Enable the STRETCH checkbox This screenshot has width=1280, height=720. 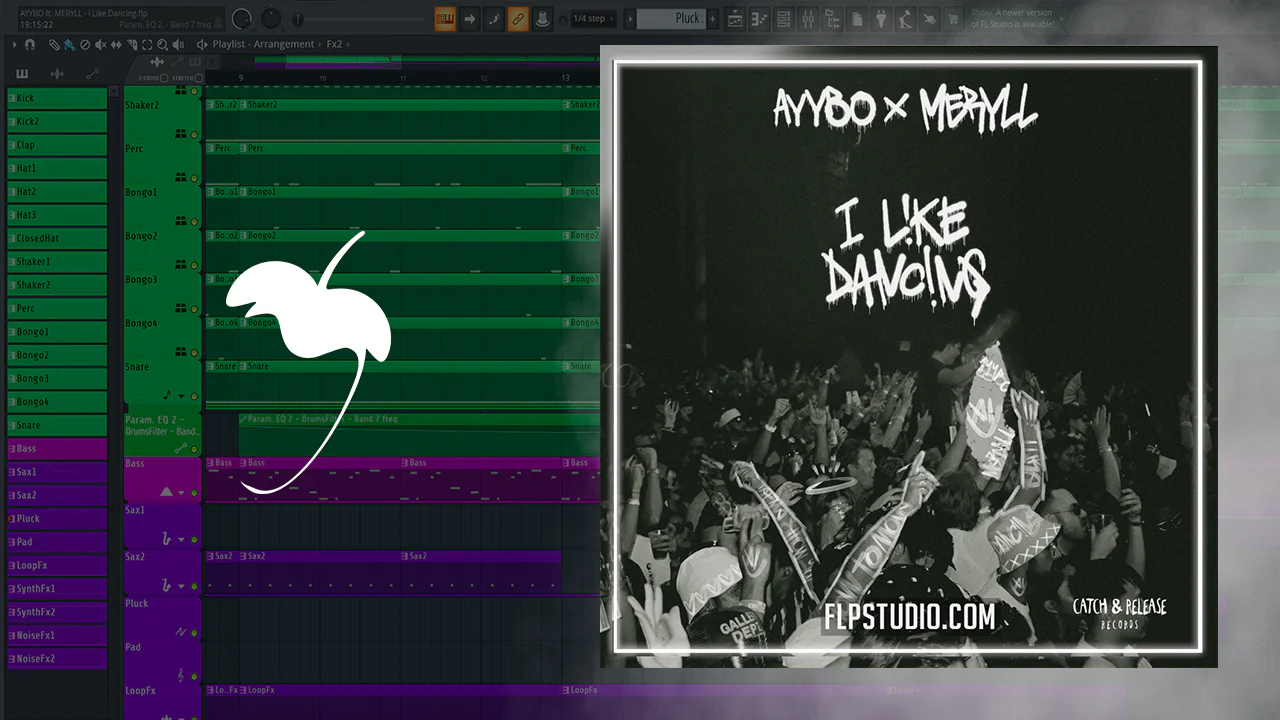198,78
